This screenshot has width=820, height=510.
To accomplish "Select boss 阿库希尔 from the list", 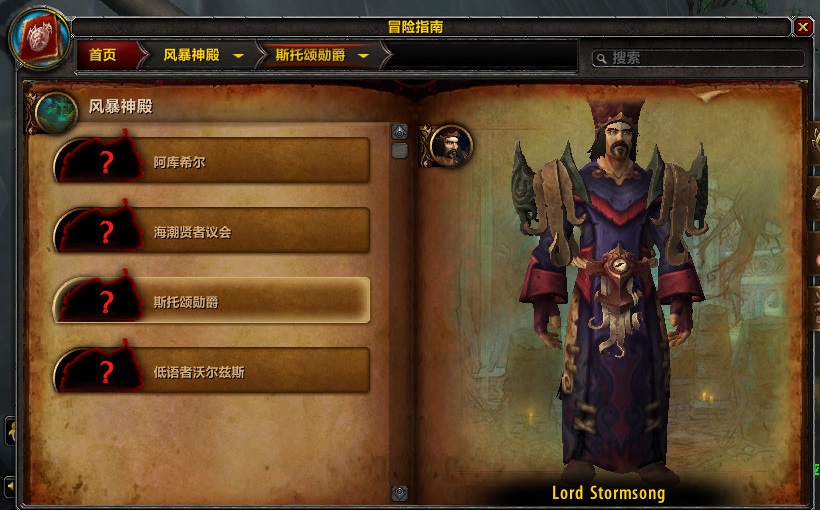I will pyautogui.click(x=212, y=161).
